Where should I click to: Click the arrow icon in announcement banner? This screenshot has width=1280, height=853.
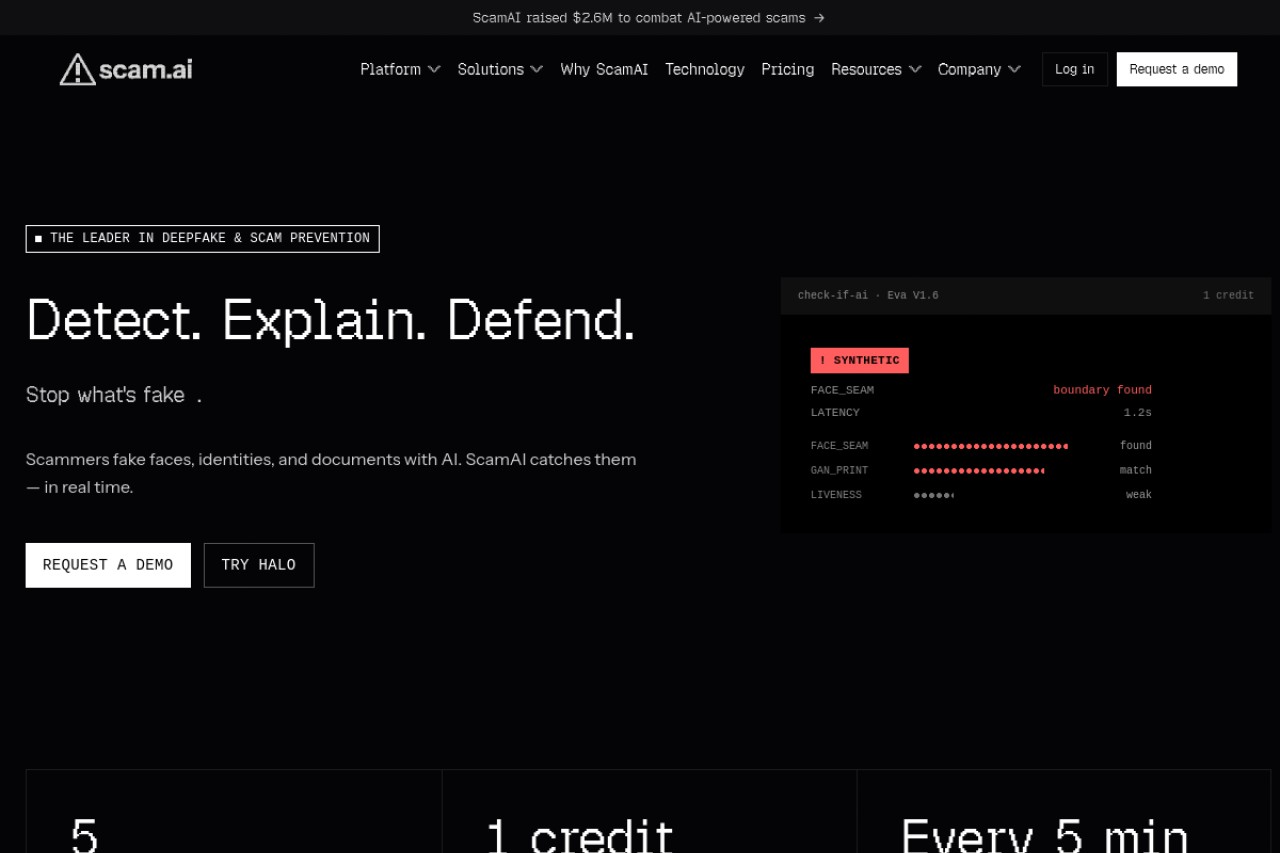819,18
